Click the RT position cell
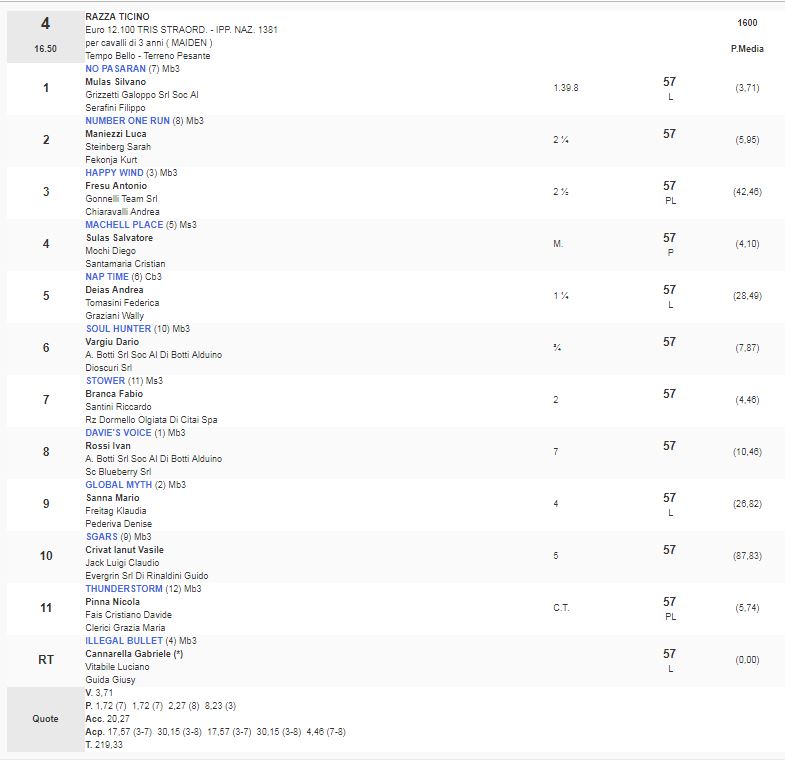 (x=45, y=660)
